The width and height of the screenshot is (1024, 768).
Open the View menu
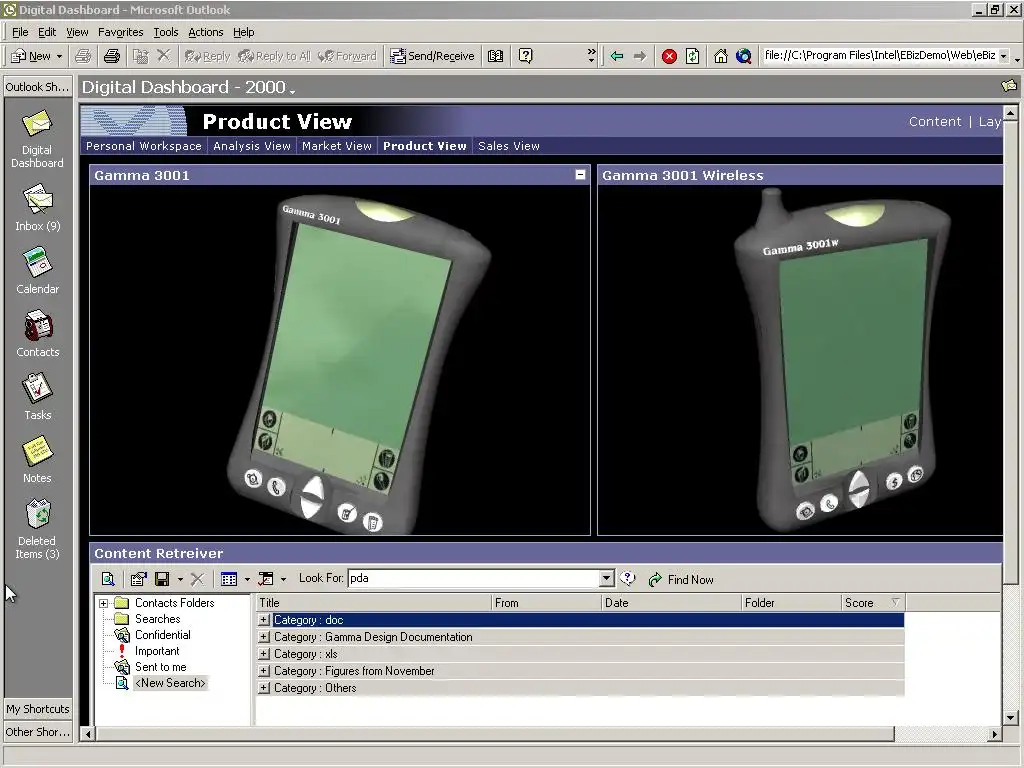click(77, 32)
